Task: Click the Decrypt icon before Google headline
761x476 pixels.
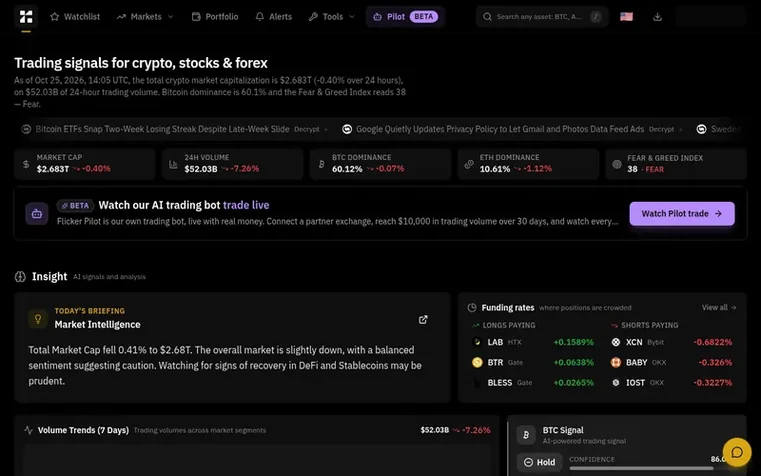Action: [347, 129]
